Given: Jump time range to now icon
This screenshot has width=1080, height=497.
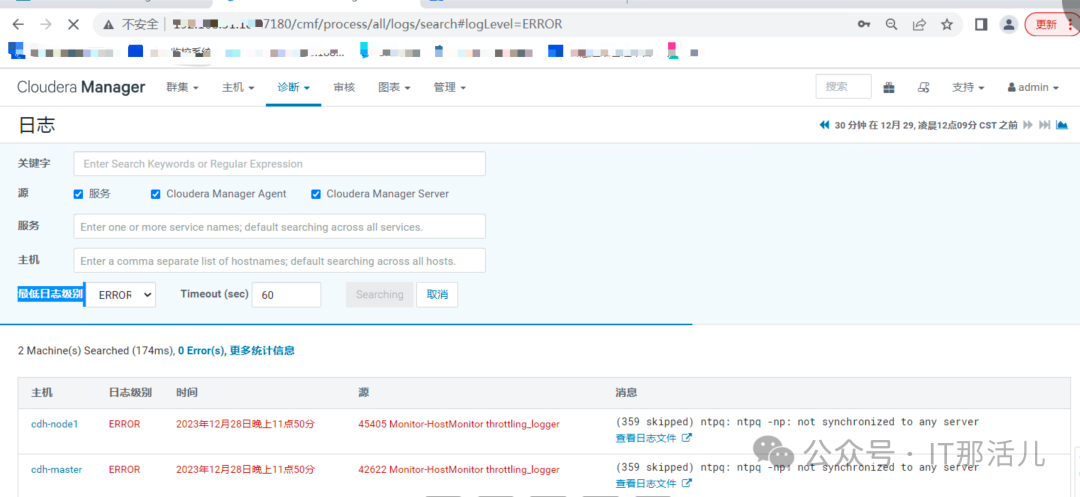Looking at the screenshot, I should click(x=1045, y=125).
